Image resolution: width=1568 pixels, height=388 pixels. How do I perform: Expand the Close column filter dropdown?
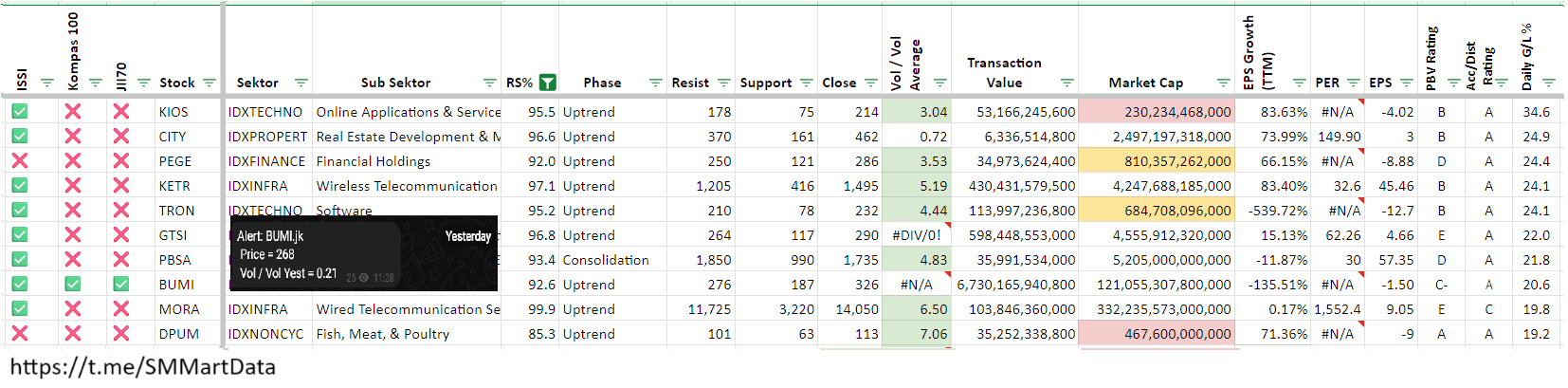[870, 83]
